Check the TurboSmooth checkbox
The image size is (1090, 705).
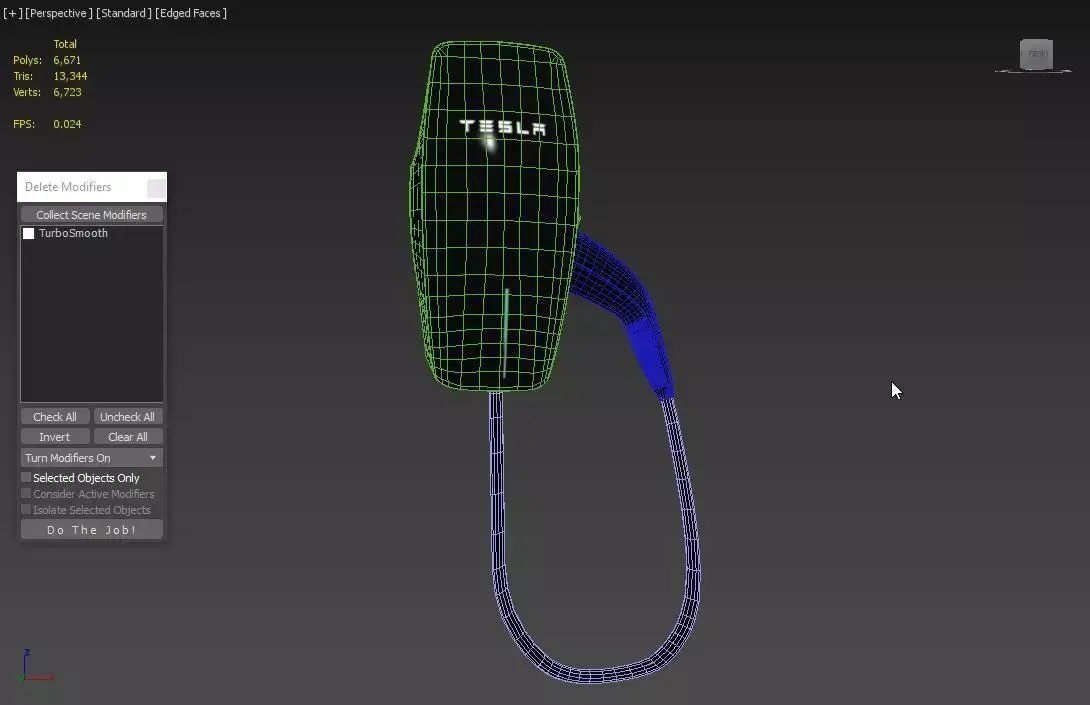(x=29, y=234)
